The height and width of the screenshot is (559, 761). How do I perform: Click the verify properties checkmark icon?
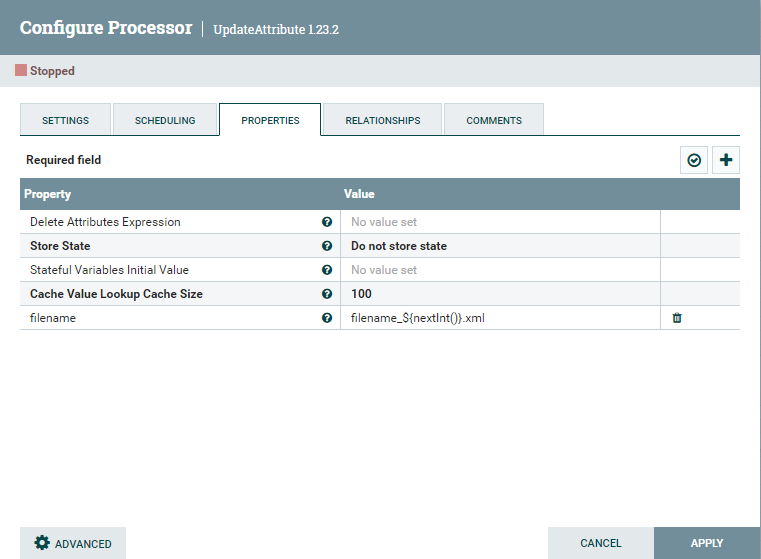click(694, 160)
